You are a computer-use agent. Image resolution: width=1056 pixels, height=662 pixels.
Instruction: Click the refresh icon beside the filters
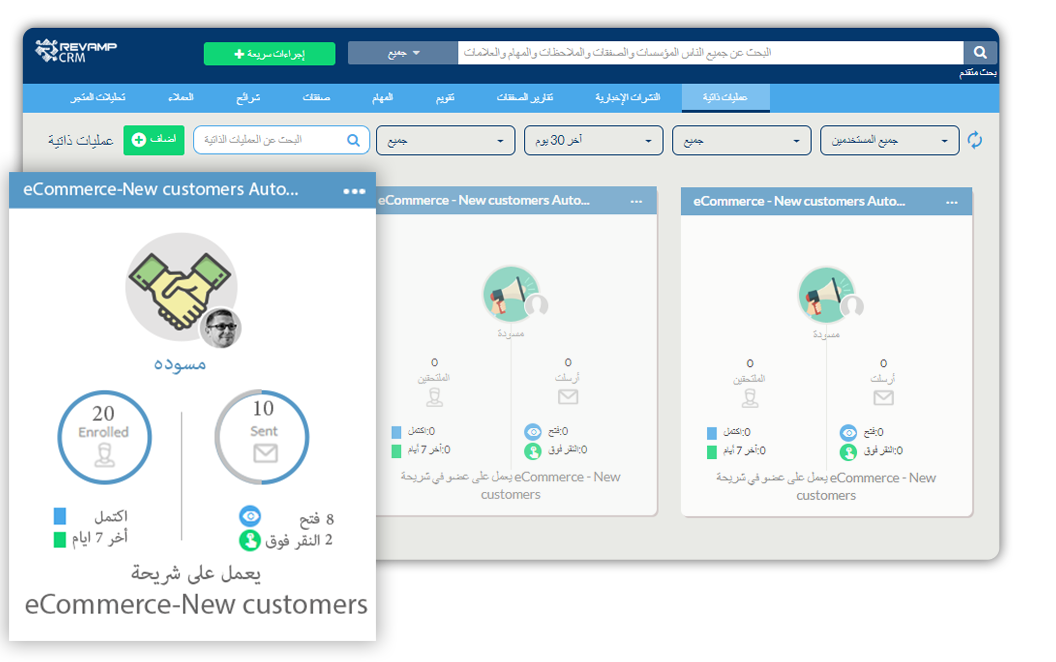tap(975, 140)
